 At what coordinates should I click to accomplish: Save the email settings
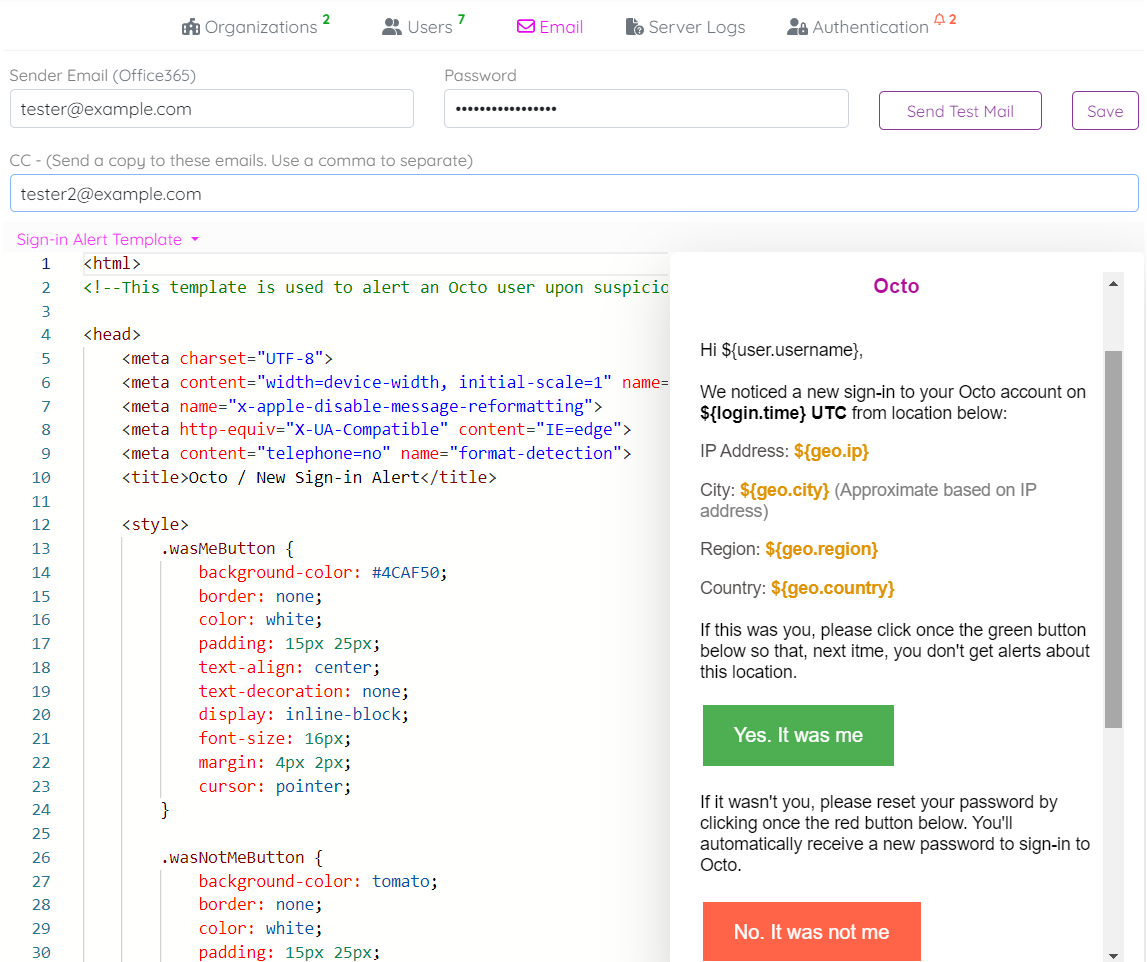1104,111
